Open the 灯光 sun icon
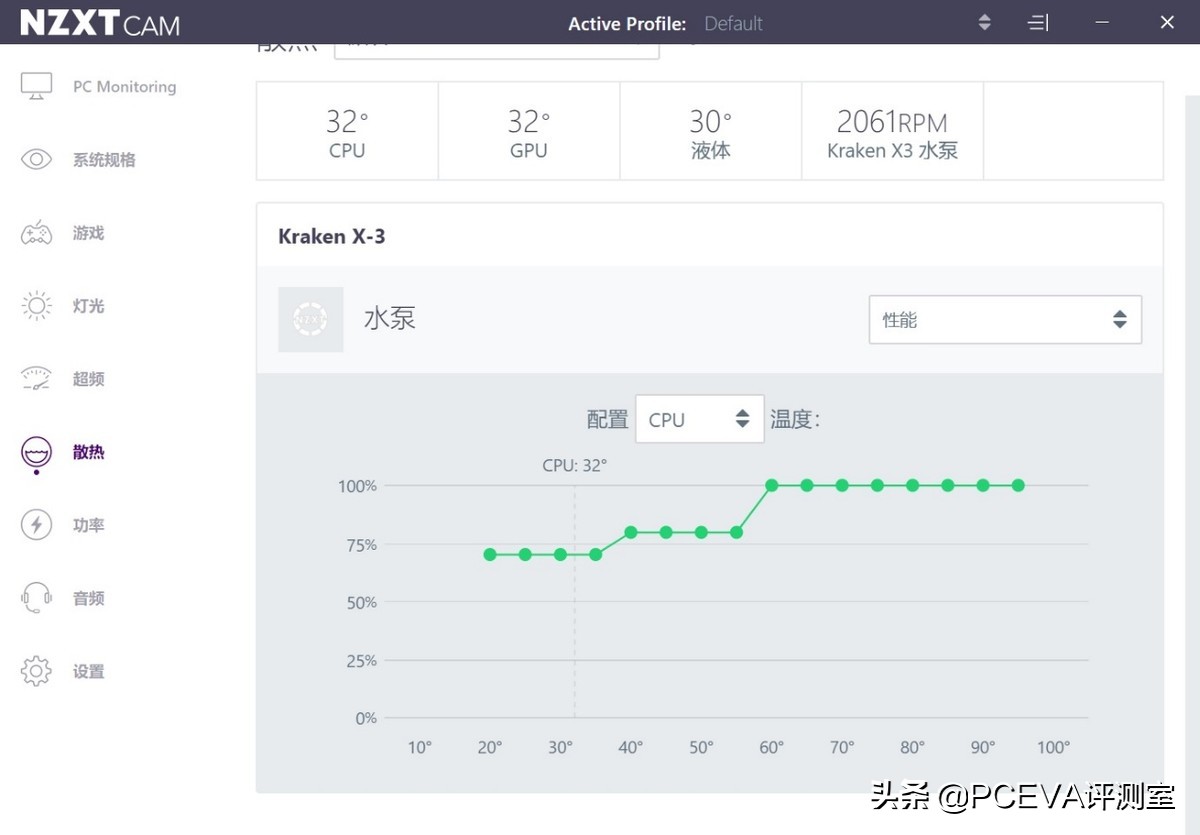This screenshot has height=835, width=1200. tap(37, 306)
